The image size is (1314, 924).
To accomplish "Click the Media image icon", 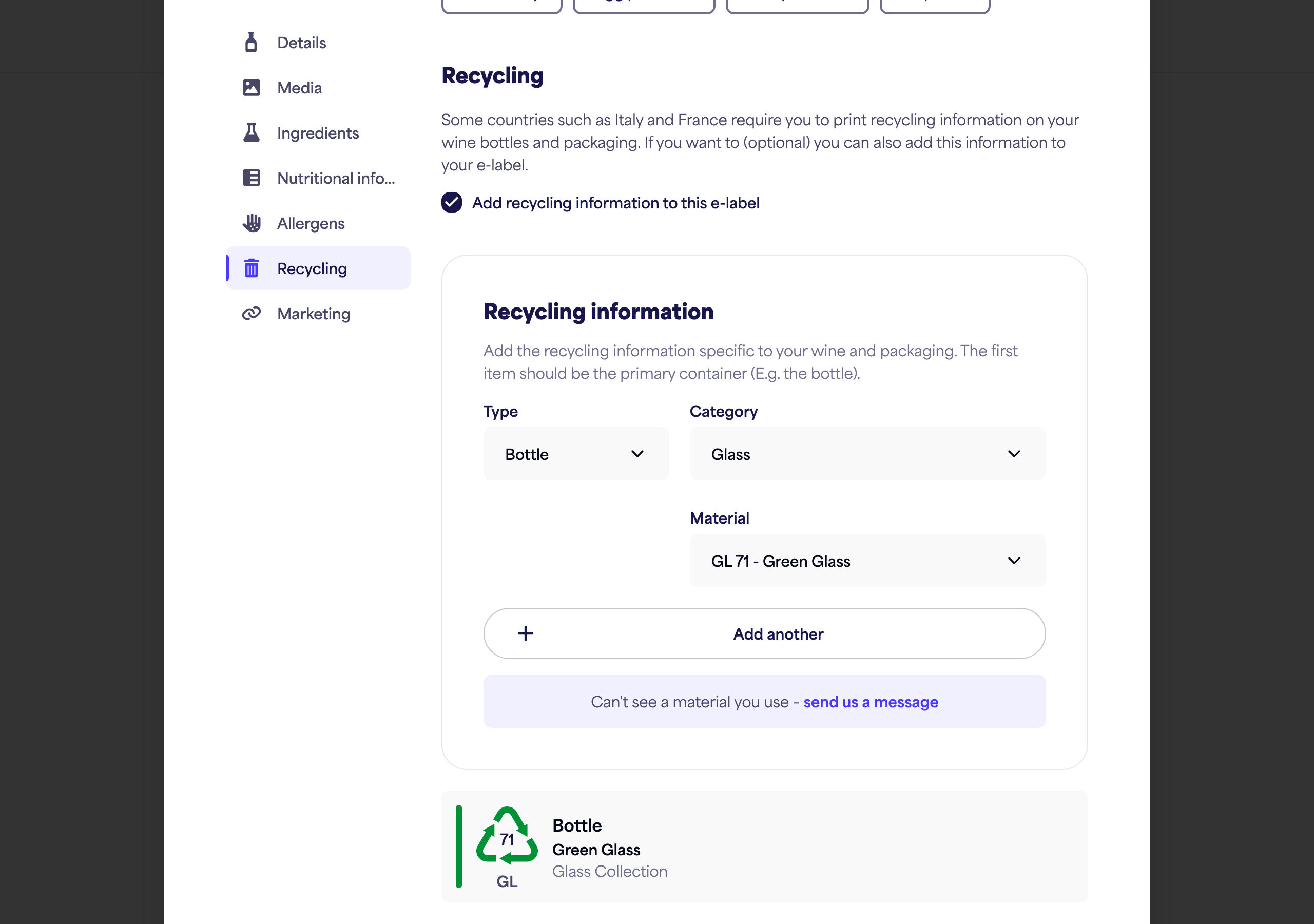I will (x=251, y=87).
